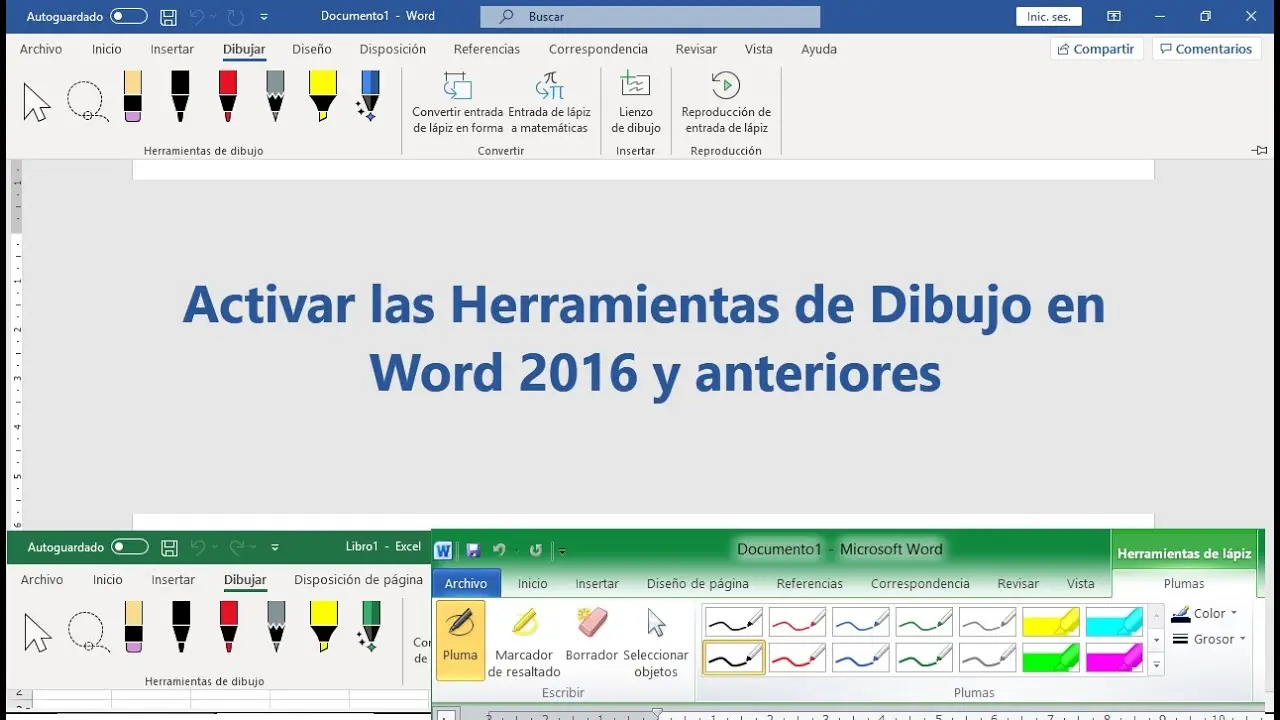
Task: Select cyan highlighter swatch in Plumas gallery
Action: 1114,621
